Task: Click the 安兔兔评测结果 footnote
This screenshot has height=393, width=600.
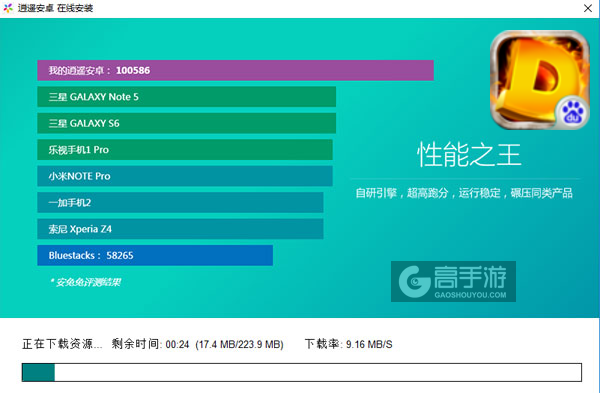Action: click(86, 282)
